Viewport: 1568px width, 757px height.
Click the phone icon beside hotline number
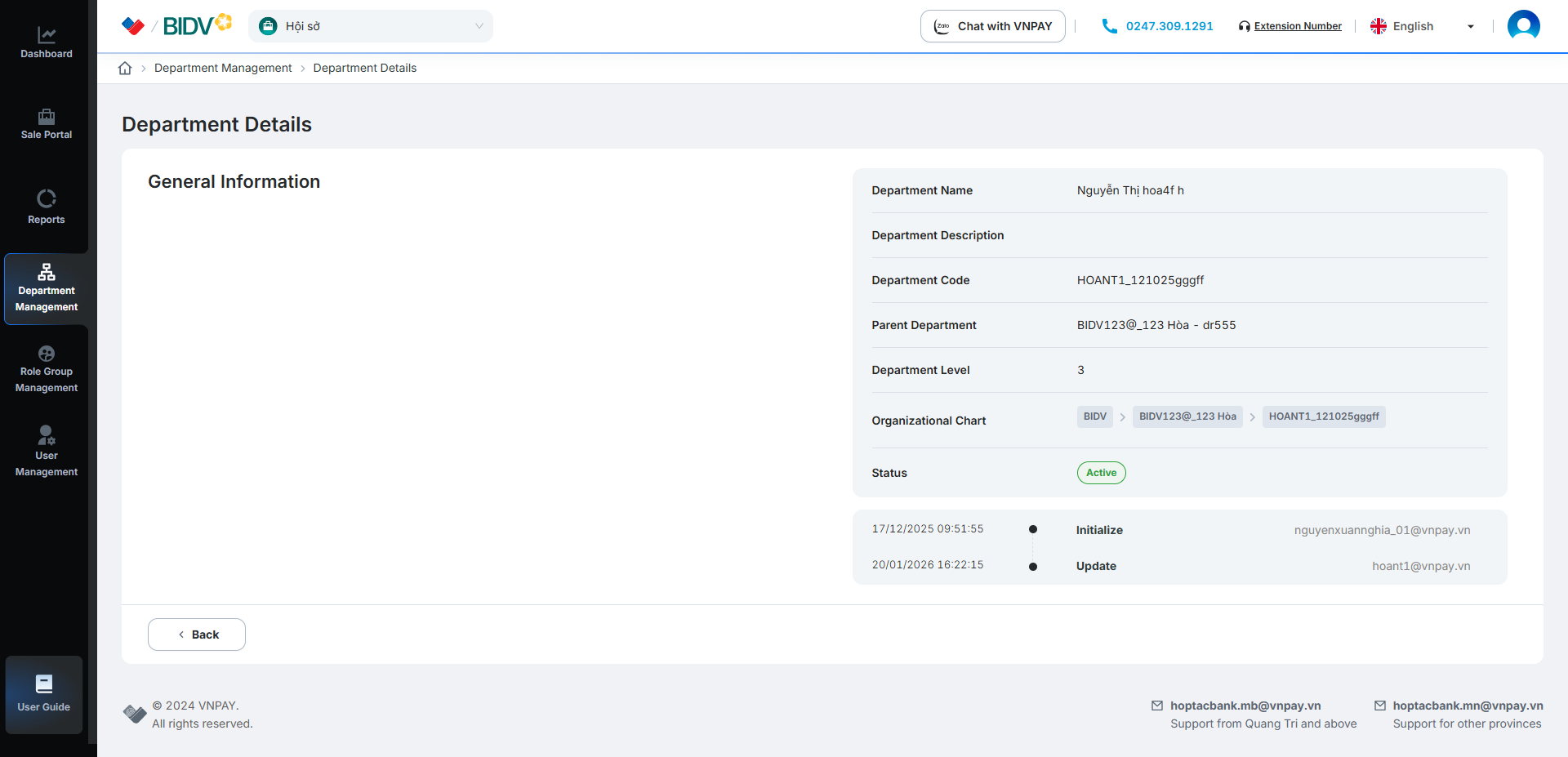click(1109, 26)
